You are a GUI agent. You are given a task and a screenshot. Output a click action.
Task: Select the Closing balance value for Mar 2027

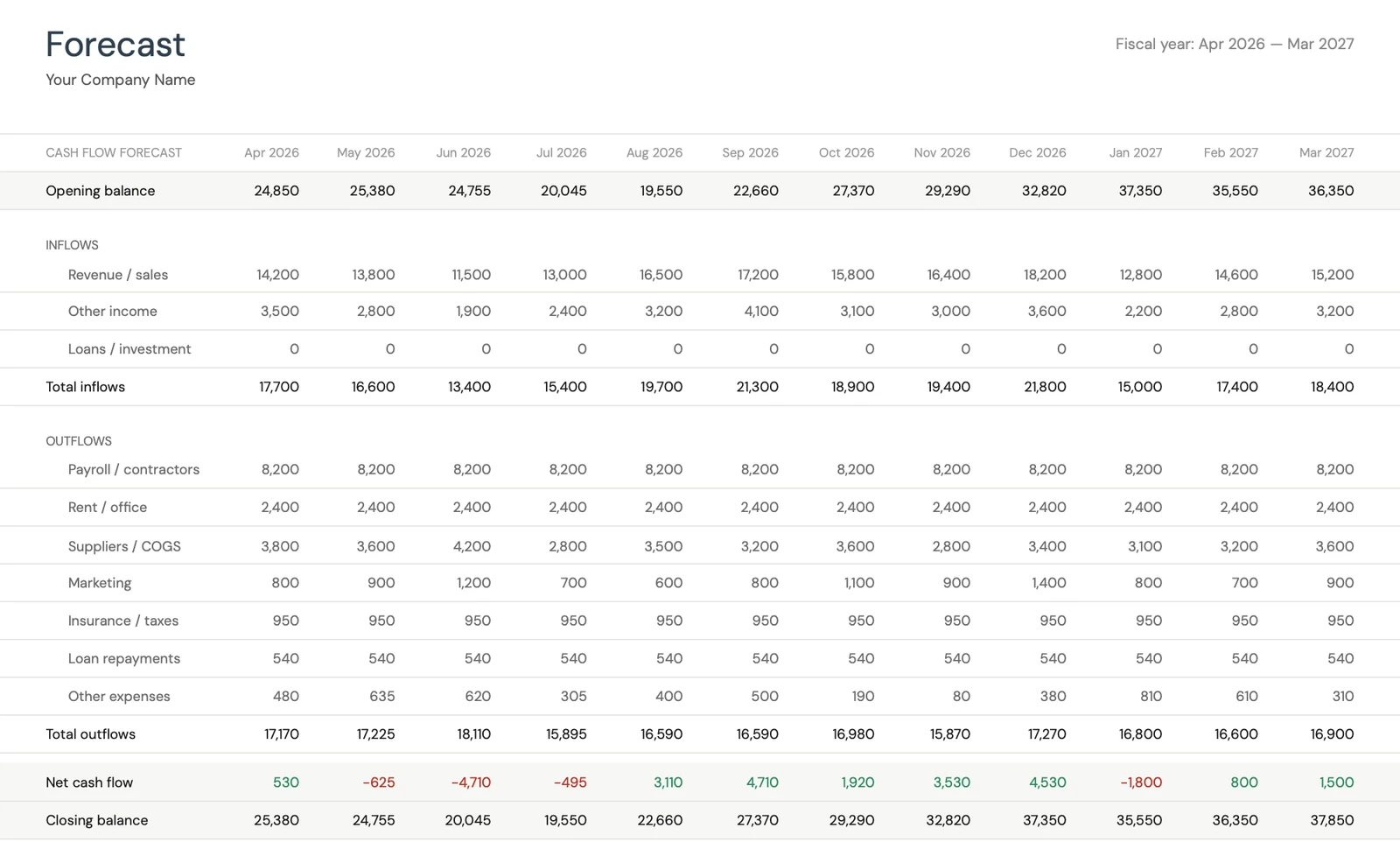click(x=1332, y=820)
